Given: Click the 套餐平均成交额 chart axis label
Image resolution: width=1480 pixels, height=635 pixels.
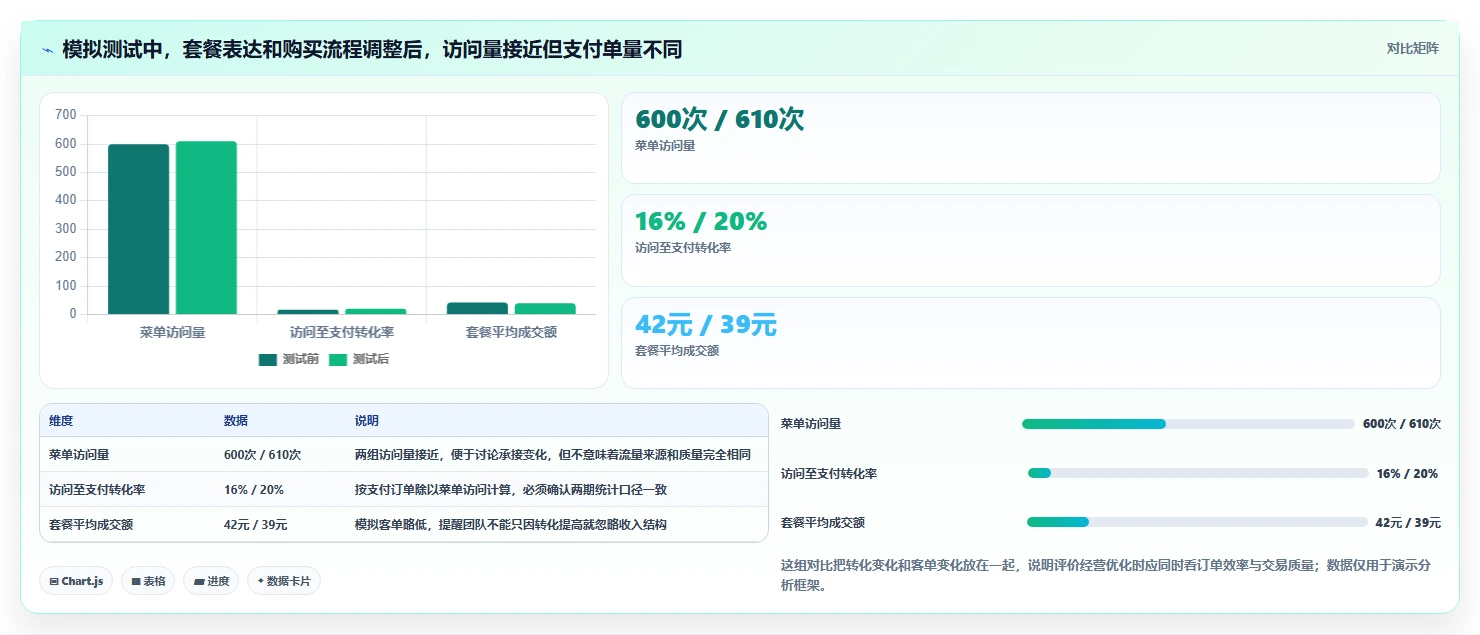Looking at the screenshot, I should [x=511, y=332].
